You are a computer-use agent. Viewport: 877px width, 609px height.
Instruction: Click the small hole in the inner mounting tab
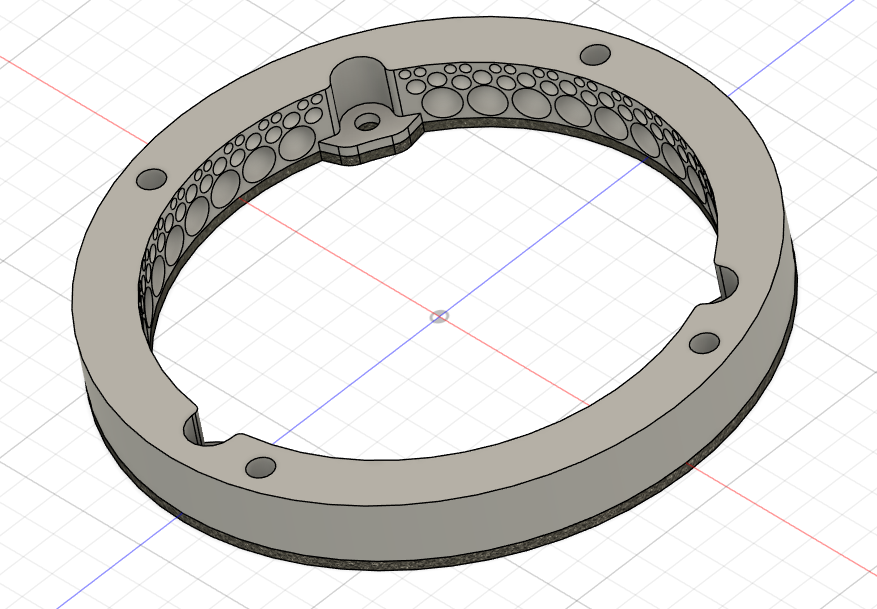(368, 121)
